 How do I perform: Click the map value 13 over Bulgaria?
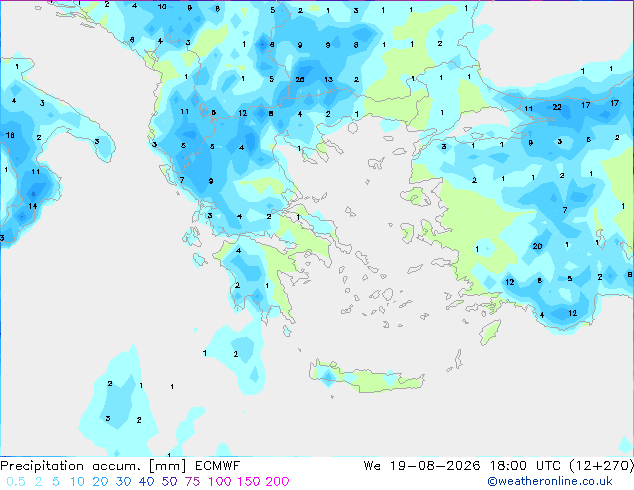328,80
